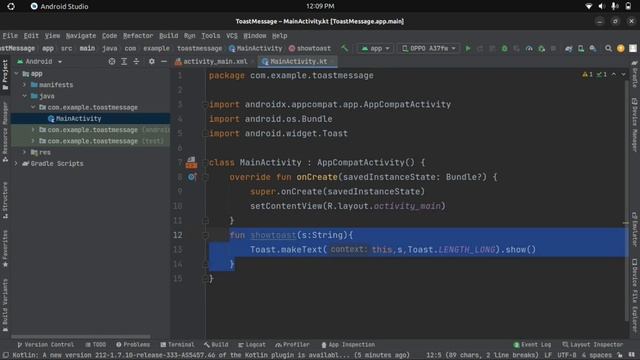Screen dimensions: 640x360
Task: Open the TODO tool window
Action: coord(96,345)
